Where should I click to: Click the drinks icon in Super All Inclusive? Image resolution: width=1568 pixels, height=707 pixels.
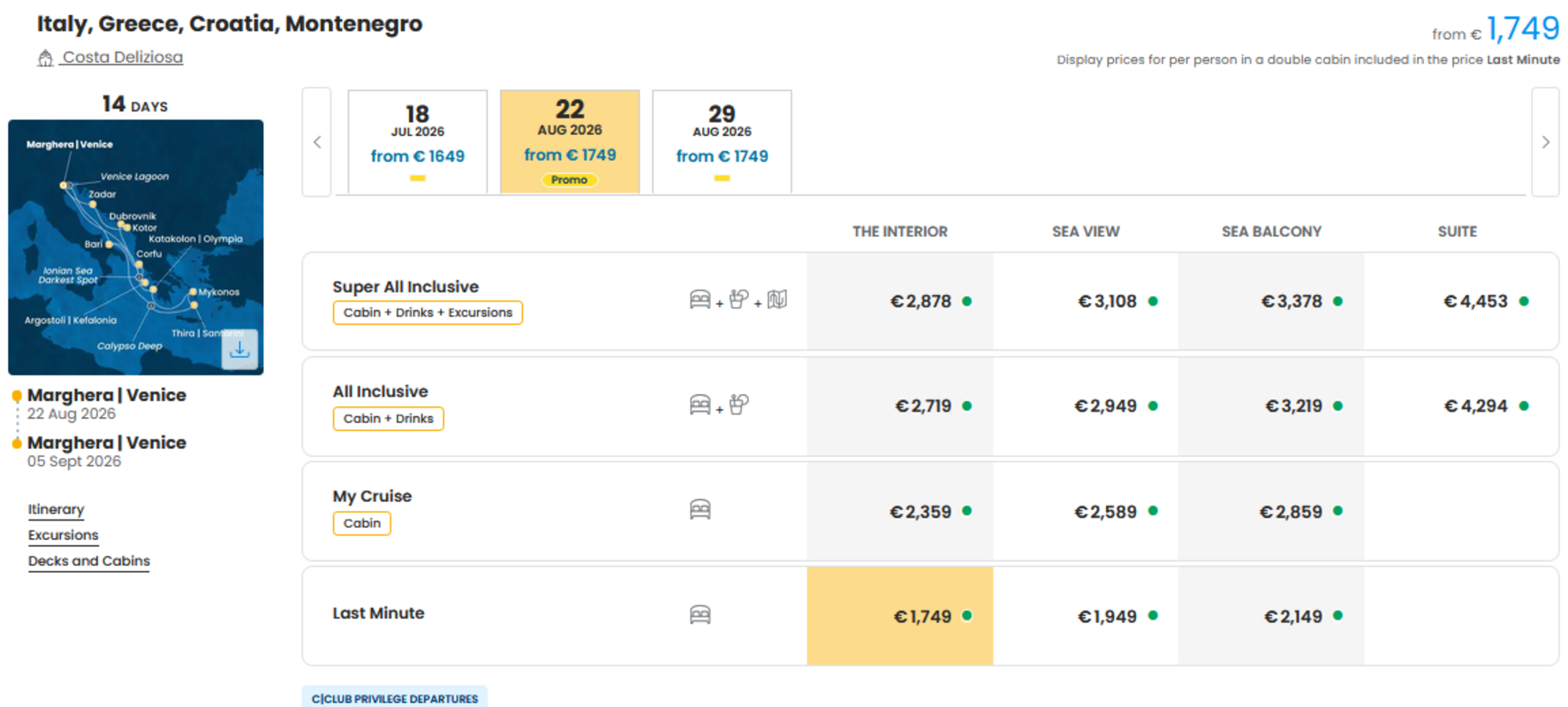click(739, 300)
